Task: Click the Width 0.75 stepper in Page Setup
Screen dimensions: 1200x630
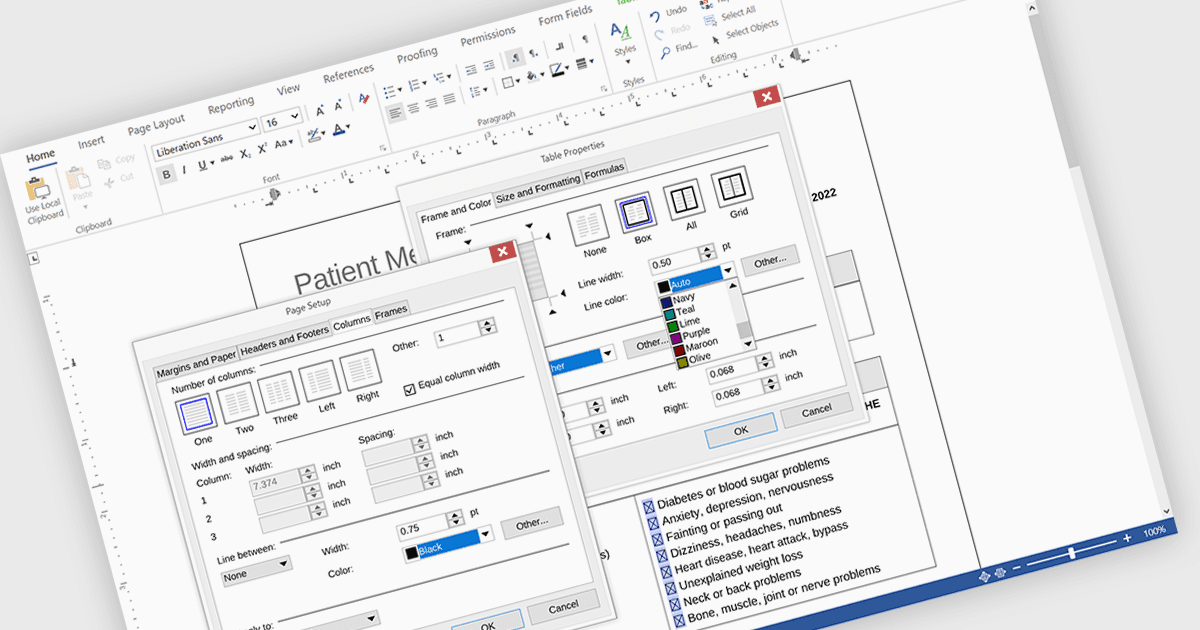Action: click(x=455, y=520)
